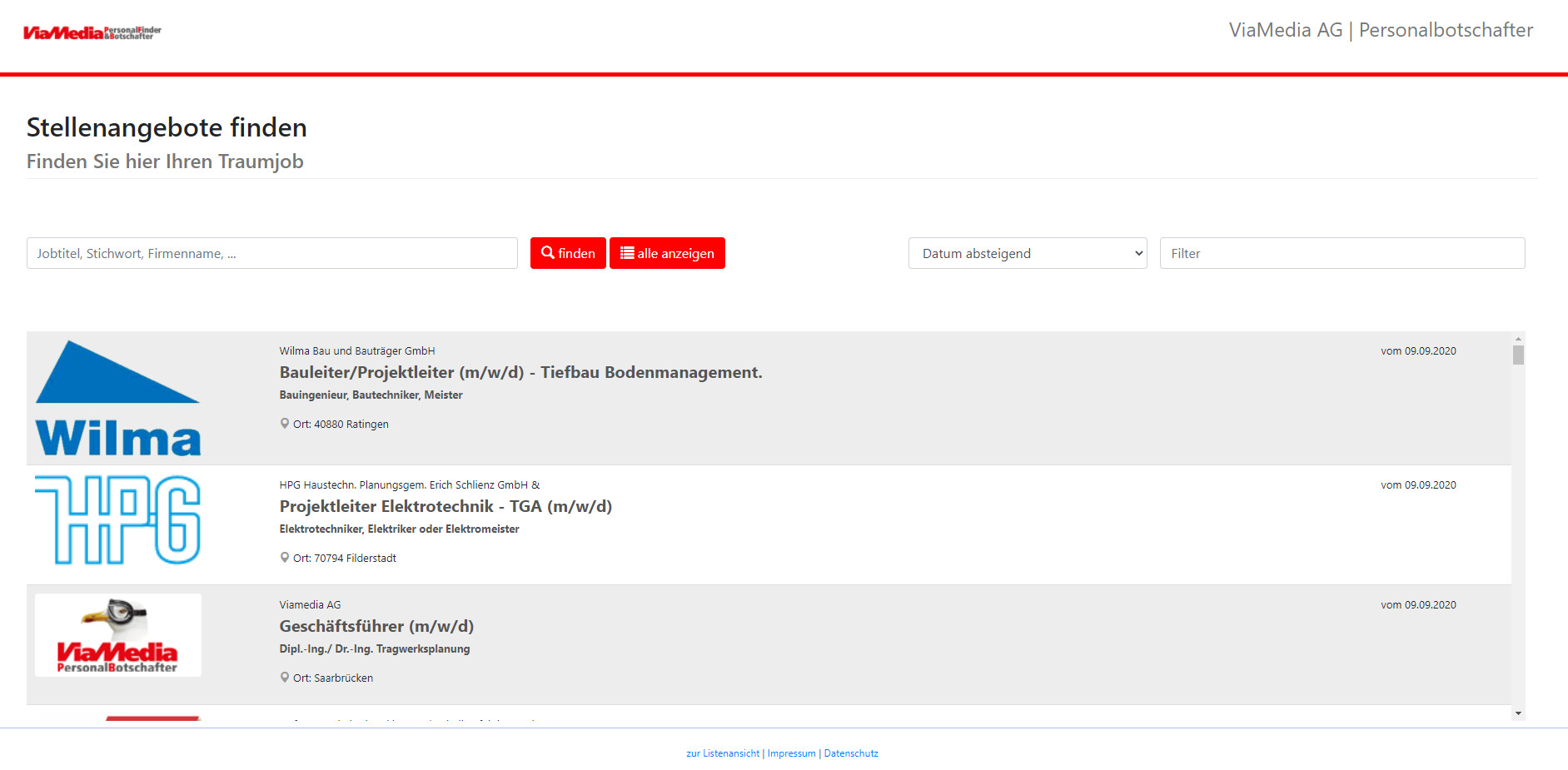The height and width of the screenshot is (770, 1568).
Task: Open the Projektleiter Elektrotechnik TGA job
Action: pyautogui.click(x=446, y=506)
